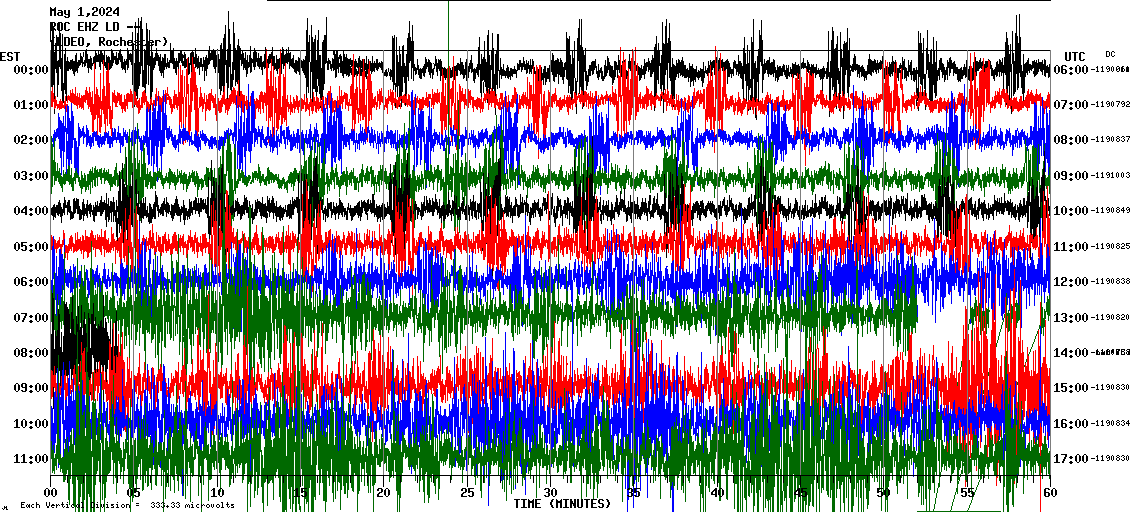Click the May 1,2024 date header
Image resolution: width=1130 pixels, height=519 pixels.
(x=85, y=12)
